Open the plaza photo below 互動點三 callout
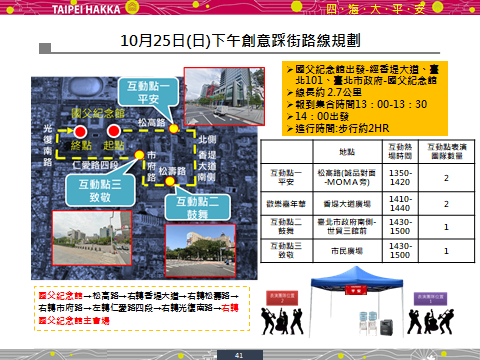 92,238
